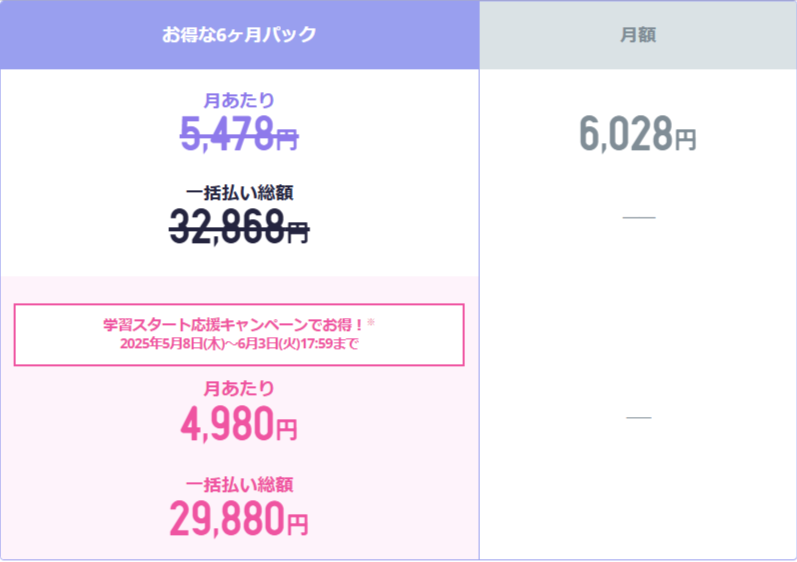Select the お得な6ヶ月パック column header
Viewport: 797px width, 562px height.
click(x=239, y=35)
